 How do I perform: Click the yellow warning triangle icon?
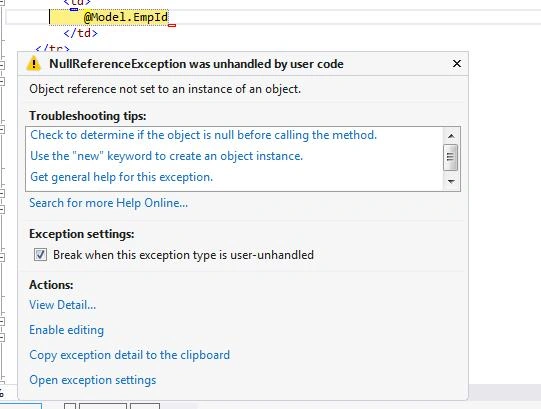(x=33, y=64)
